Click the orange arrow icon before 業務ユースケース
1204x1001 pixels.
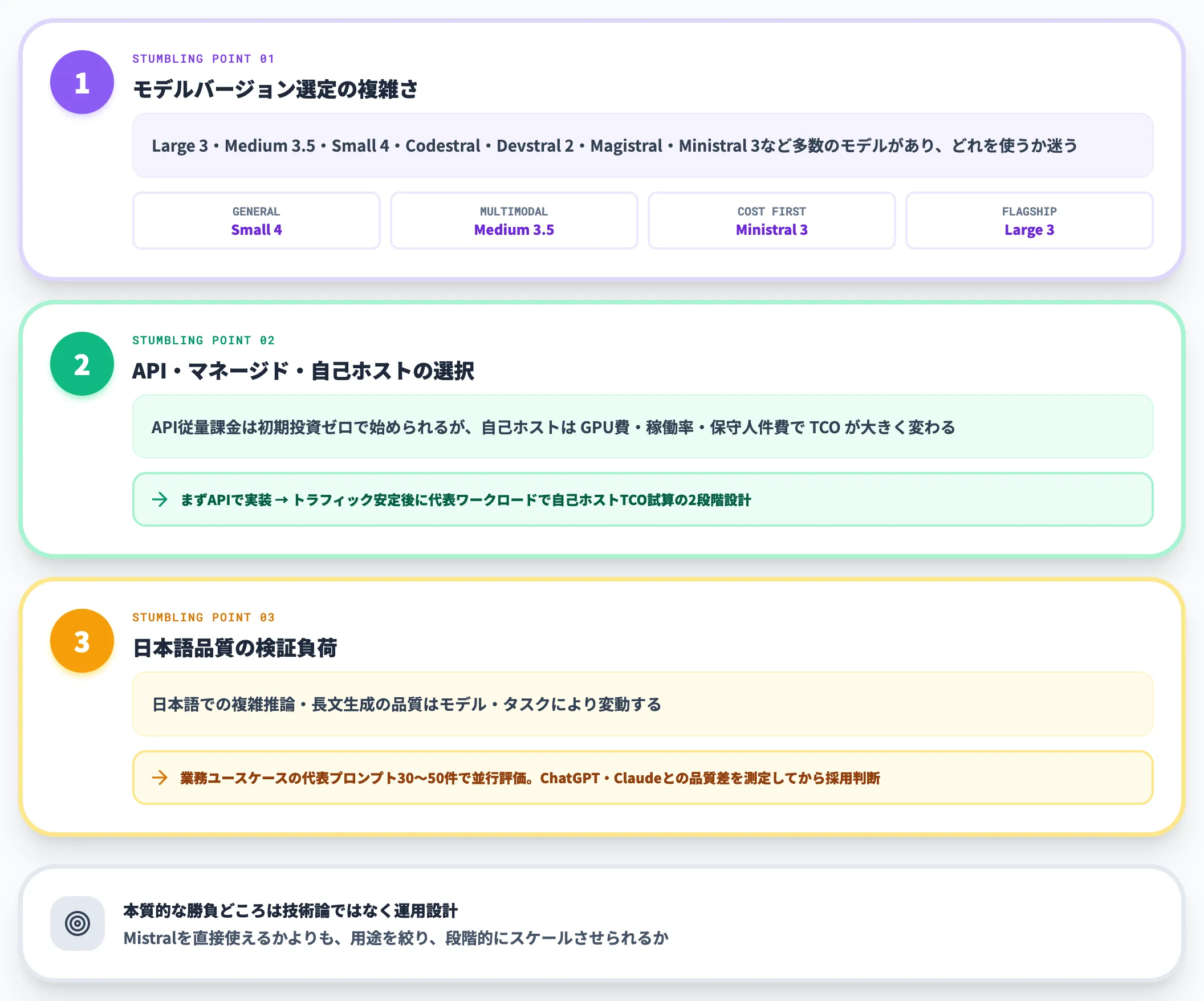(160, 778)
